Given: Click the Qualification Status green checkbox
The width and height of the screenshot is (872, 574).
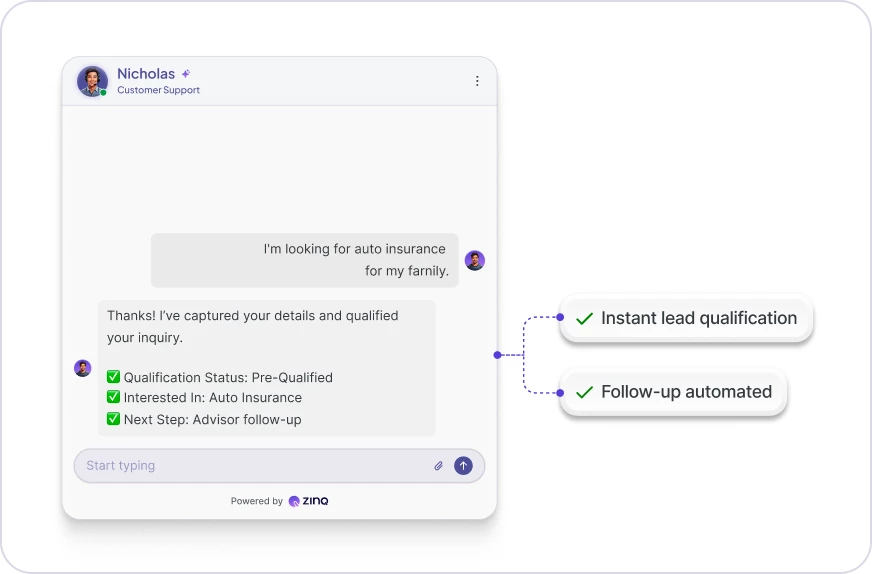Looking at the screenshot, I should 113,377.
